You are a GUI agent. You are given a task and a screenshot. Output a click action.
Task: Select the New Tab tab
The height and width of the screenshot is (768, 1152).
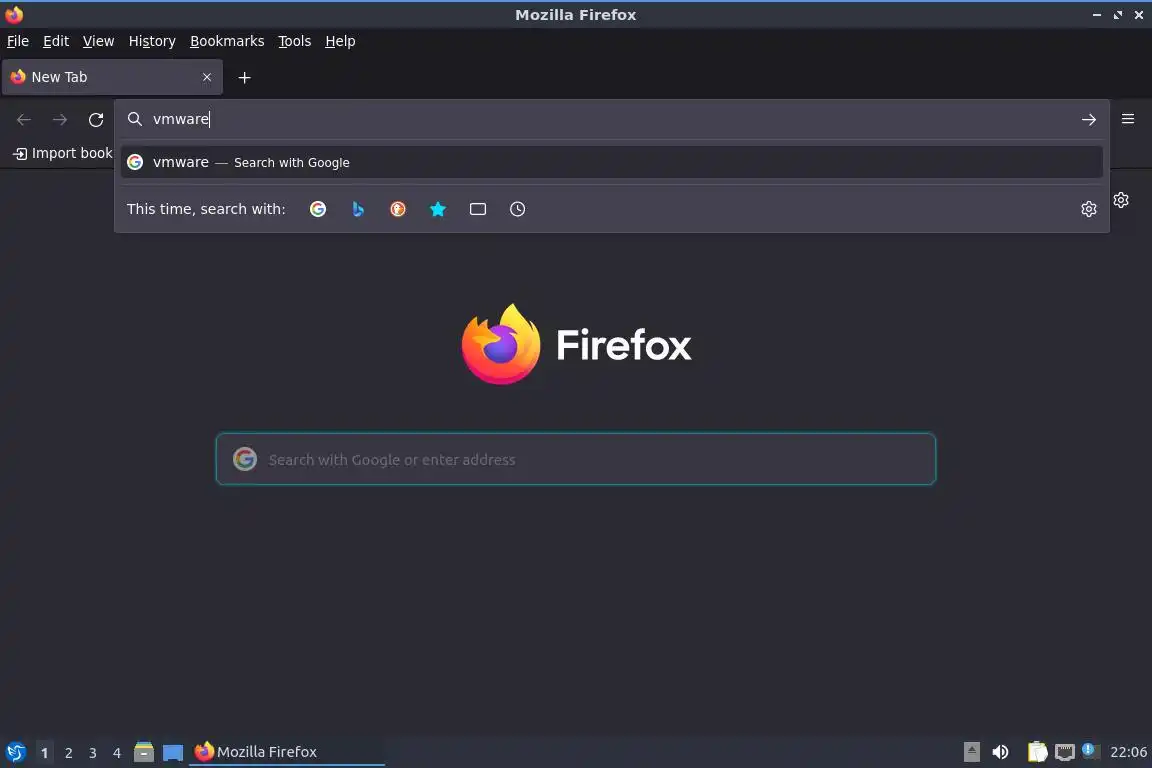coord(112,77)
